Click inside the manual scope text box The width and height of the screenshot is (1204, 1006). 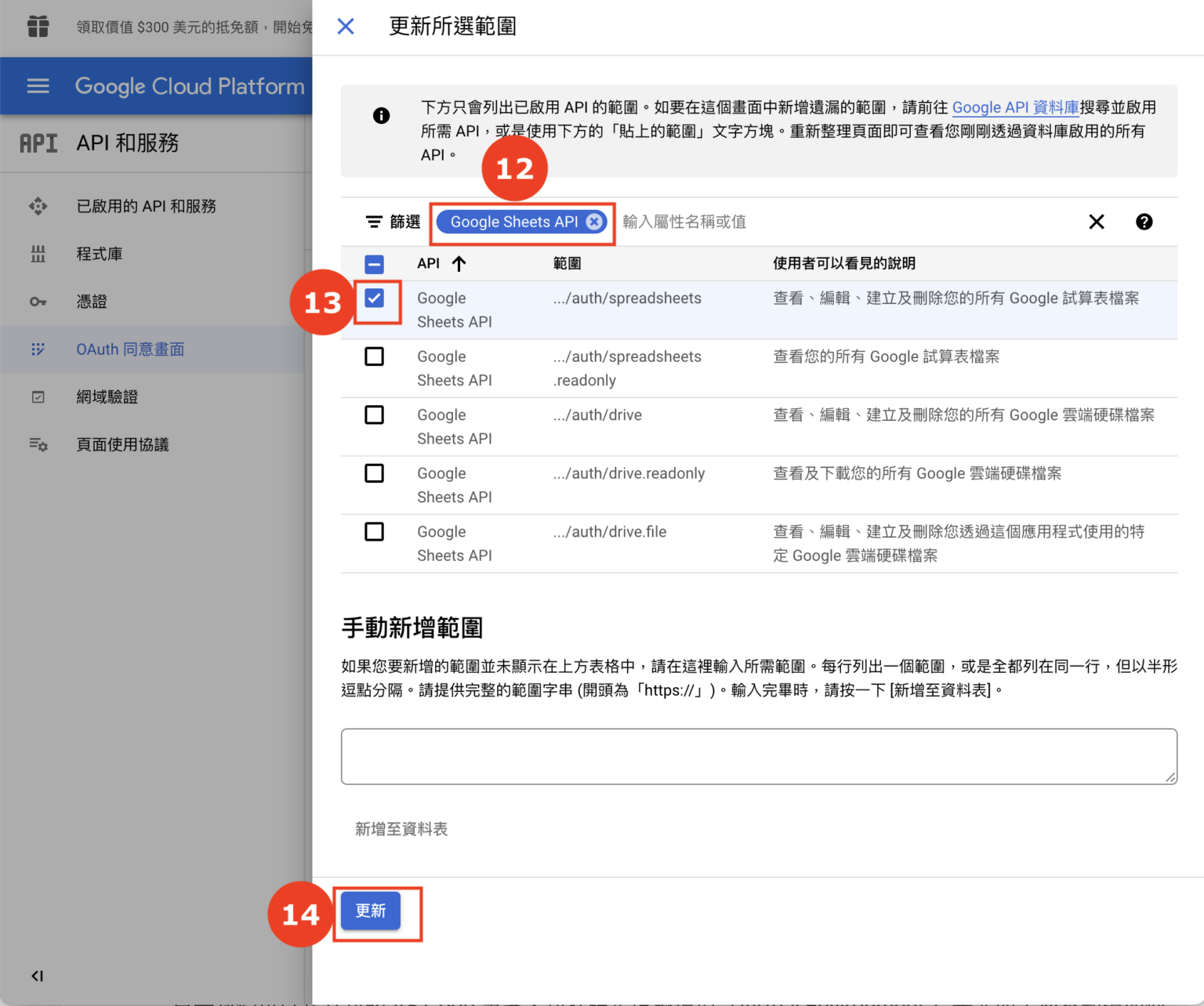(x=758, y=756)
